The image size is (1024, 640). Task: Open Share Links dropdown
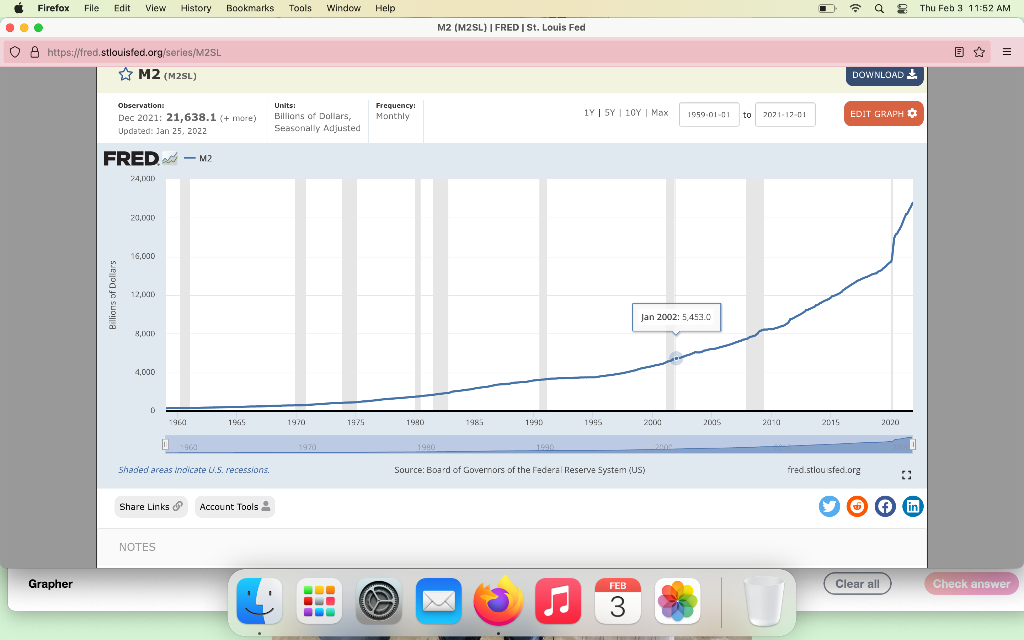pos(151,507)
